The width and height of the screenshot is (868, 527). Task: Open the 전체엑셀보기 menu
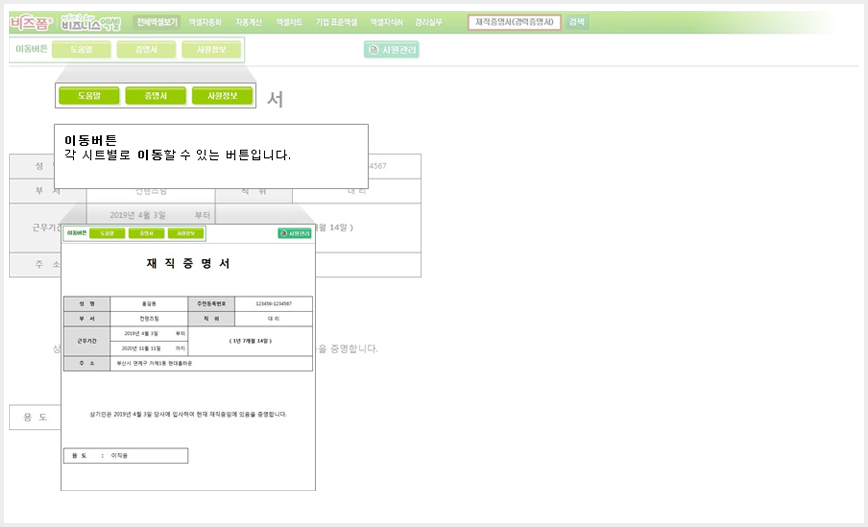[157, 22]
